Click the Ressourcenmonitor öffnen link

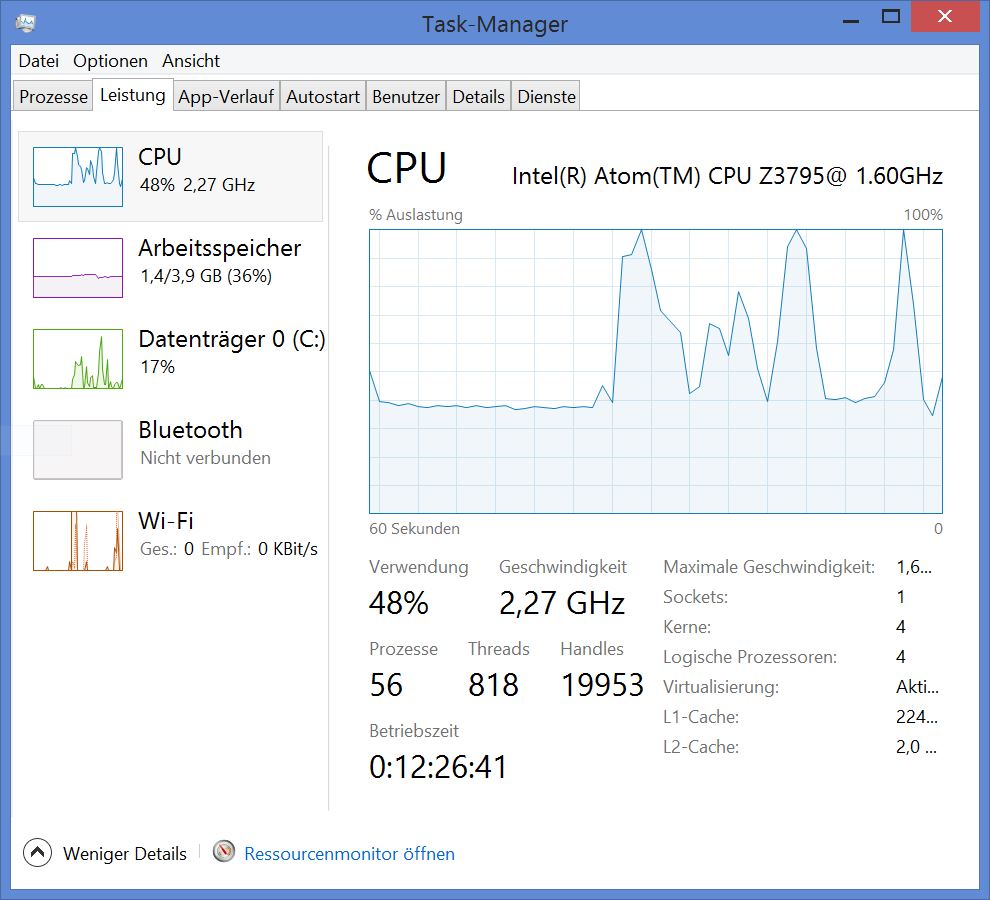pos(349,854)
